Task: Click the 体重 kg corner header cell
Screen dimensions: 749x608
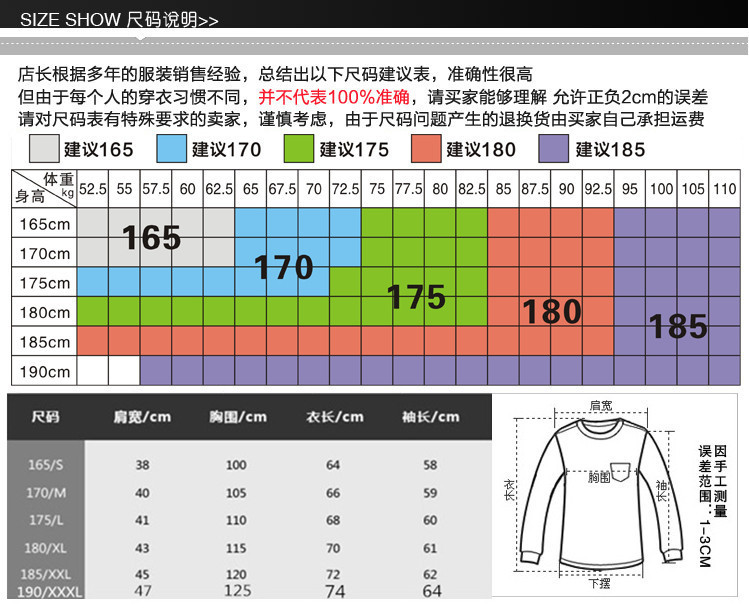Action: (x=44, y=189)
